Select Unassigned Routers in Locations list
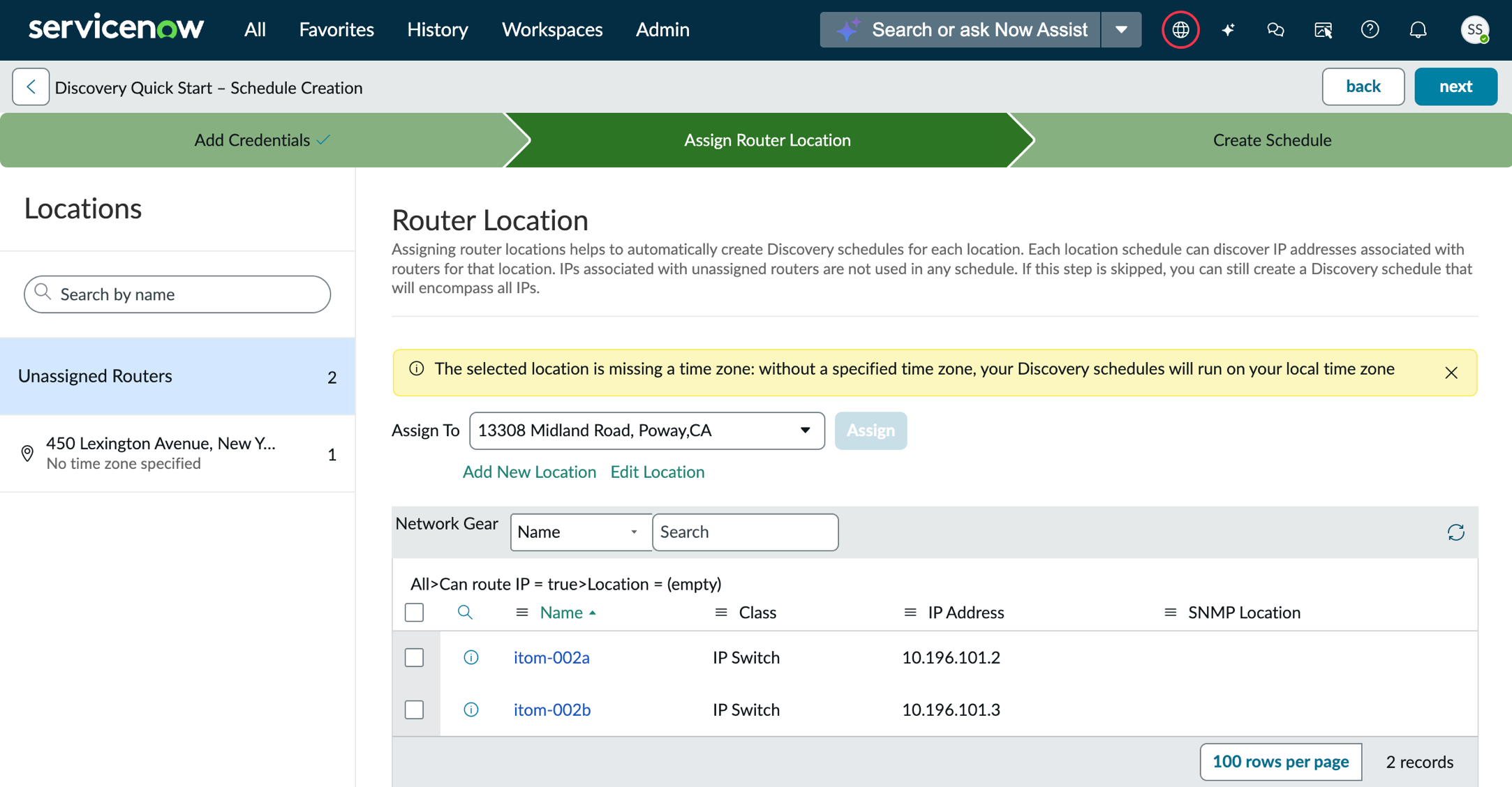 pyautogui.click(x=177, y=377)
